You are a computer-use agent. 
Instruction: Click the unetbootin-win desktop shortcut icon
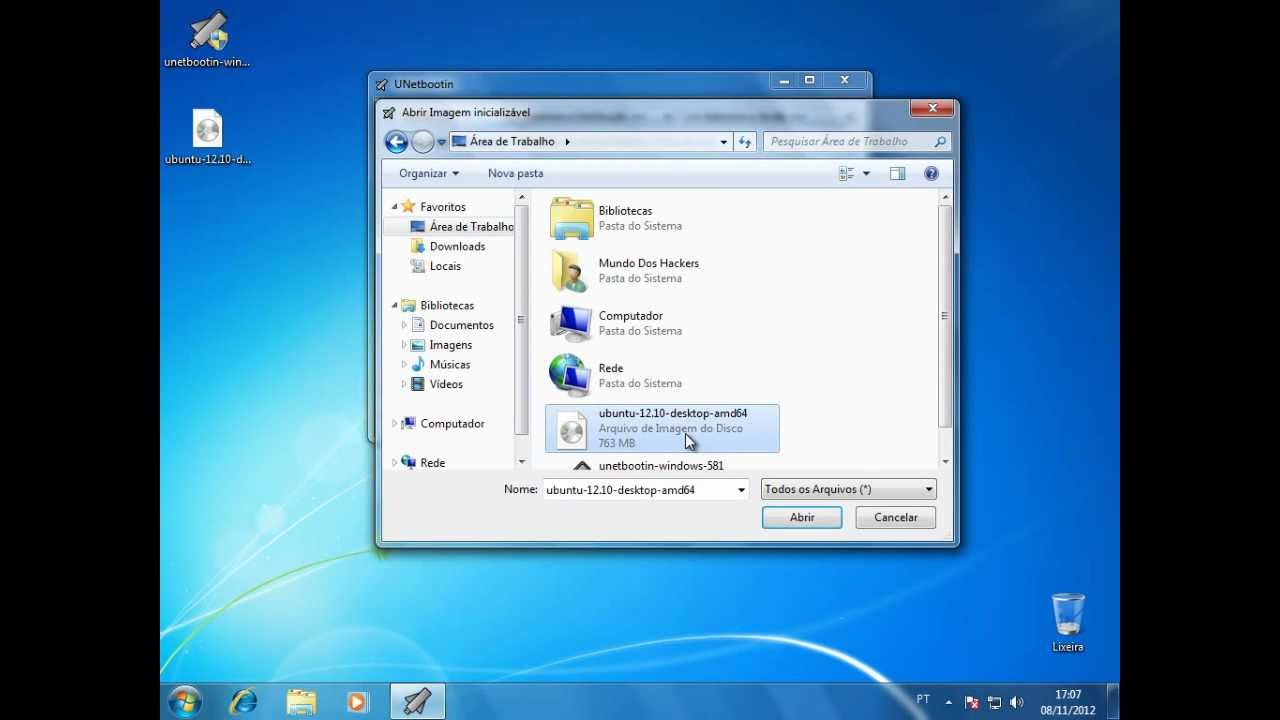[x=208, y=40]
